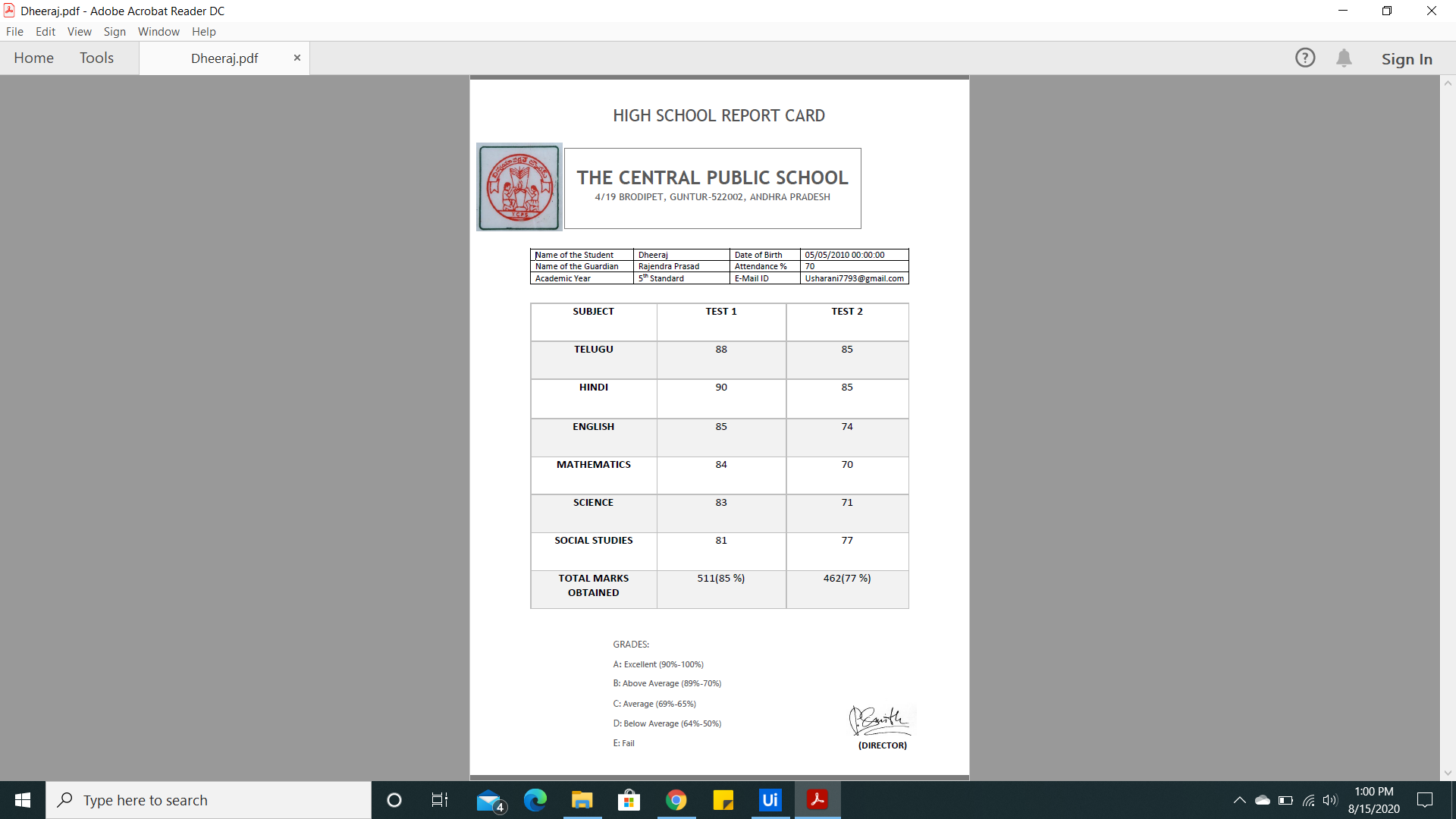Open the Microsoft Store icon

[x=629, y=800]
